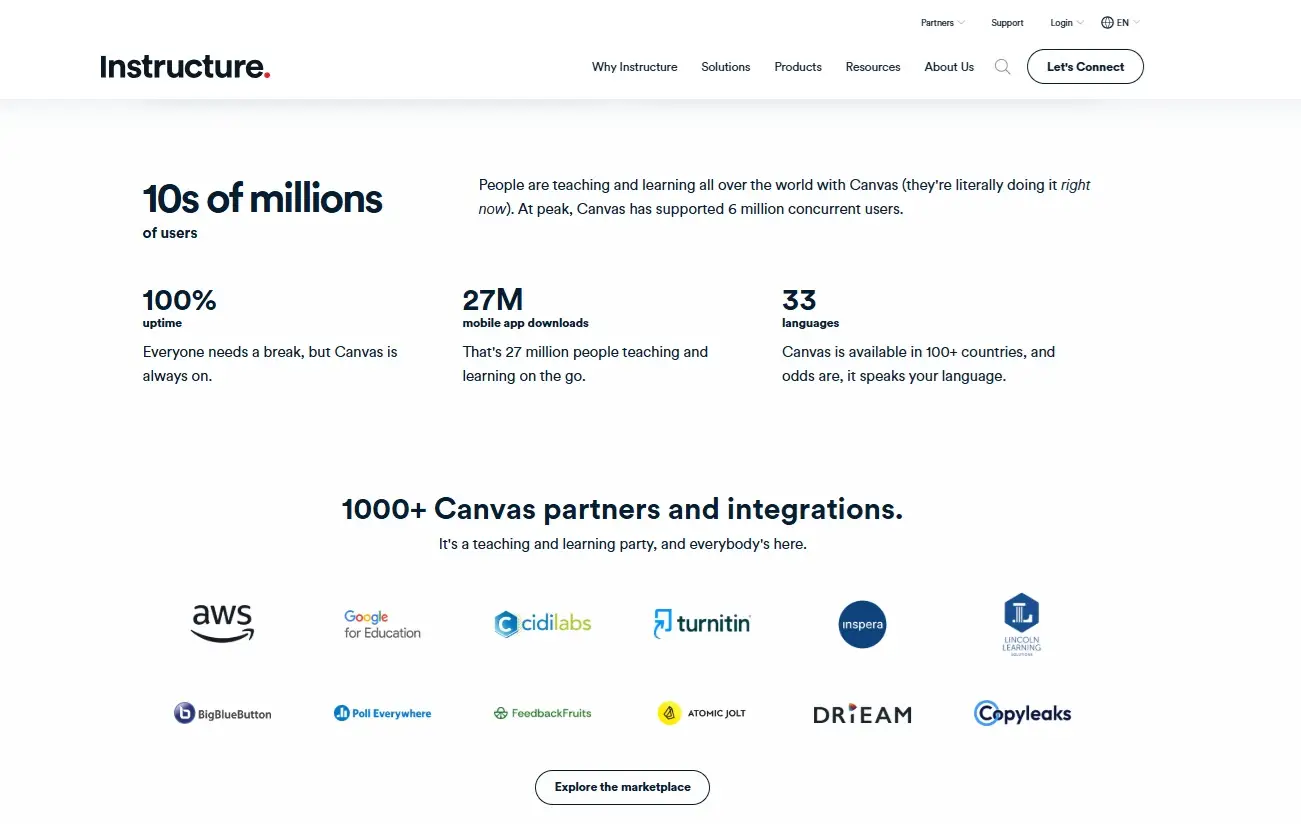
Task: Click the Let's Connect button
Action: tap(1085, 67)
